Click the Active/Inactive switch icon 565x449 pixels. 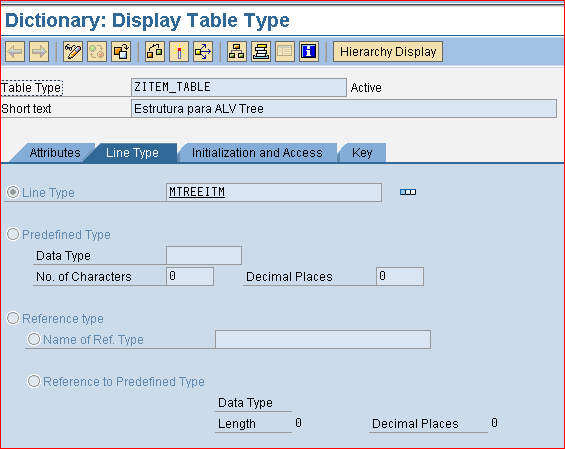97,52
